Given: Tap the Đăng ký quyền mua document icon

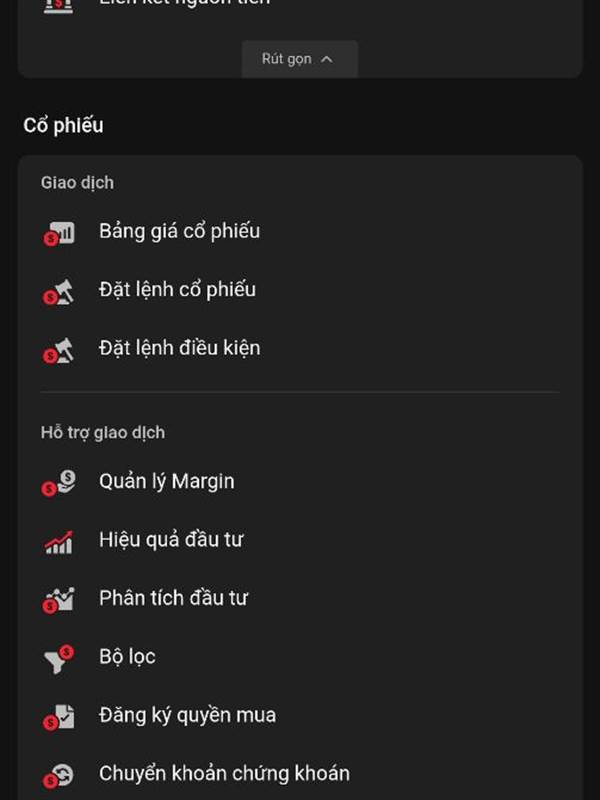Looking at the screenshot, I should (59, 717).
